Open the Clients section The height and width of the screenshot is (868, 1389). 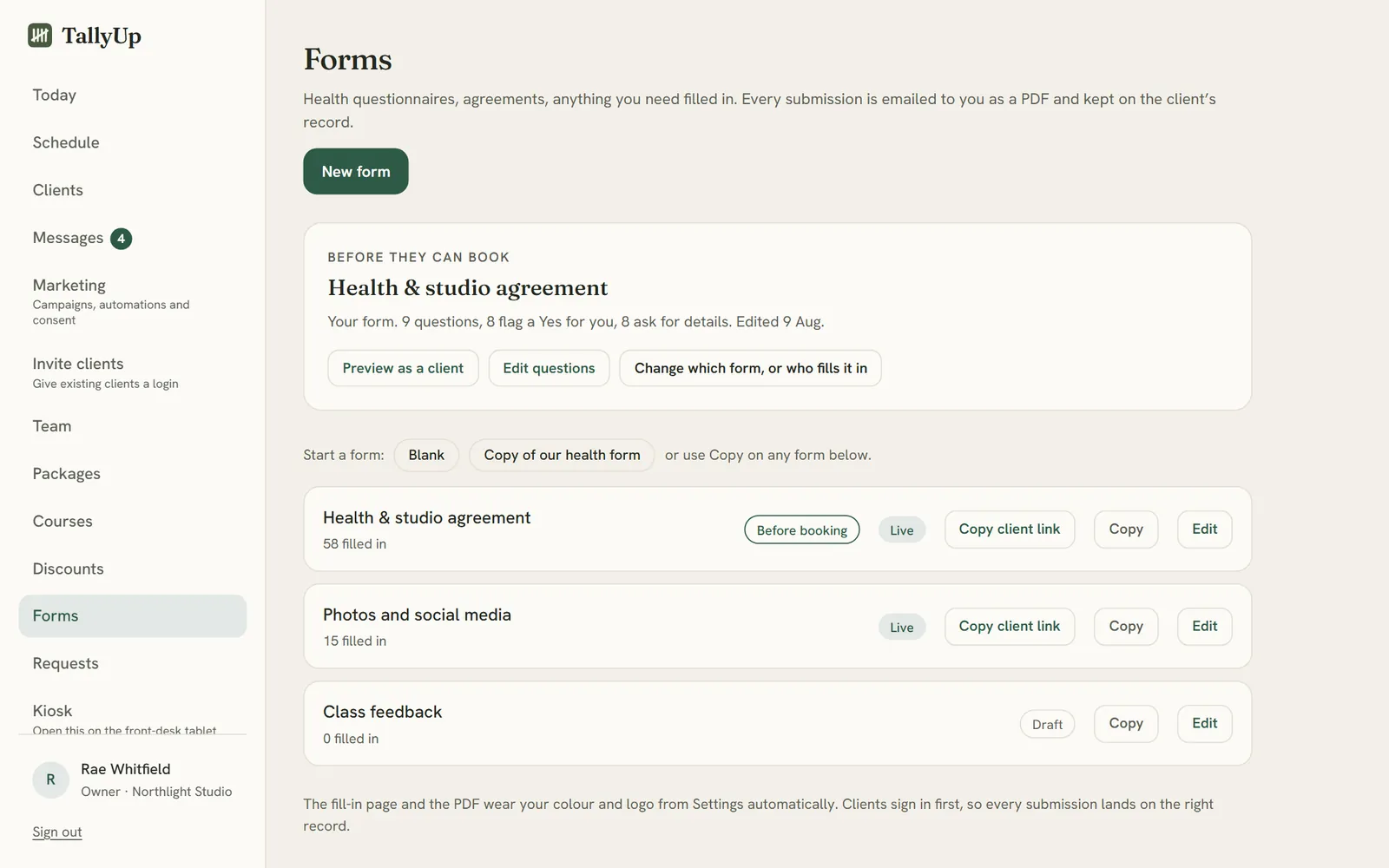(x=58, y=190)
